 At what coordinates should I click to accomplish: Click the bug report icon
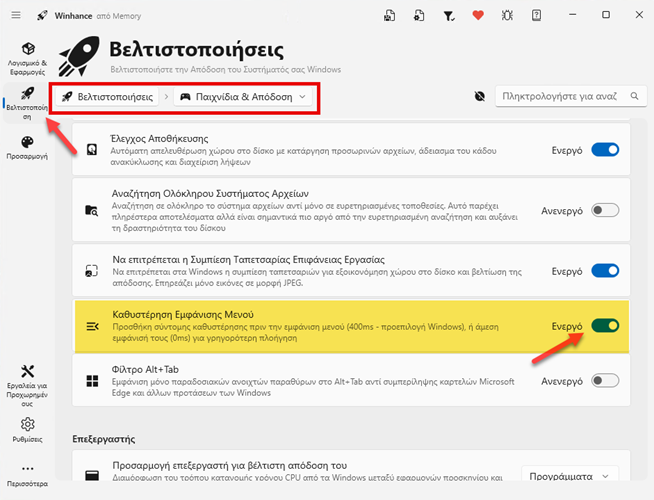click(x=507, y=16)
